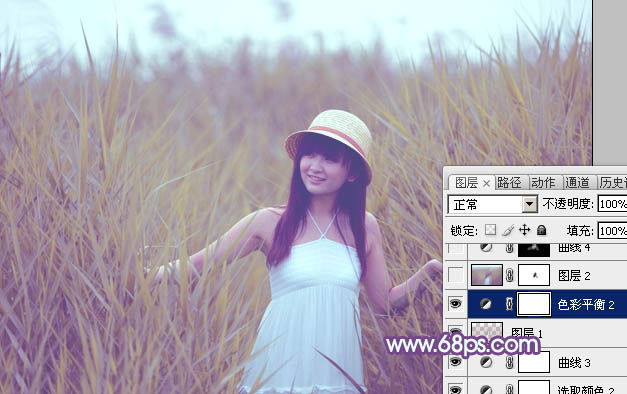The height and width of the screenshot is (394, 627).
Task: Select layer named 选取颜色 2
Action: click(586, 390)
